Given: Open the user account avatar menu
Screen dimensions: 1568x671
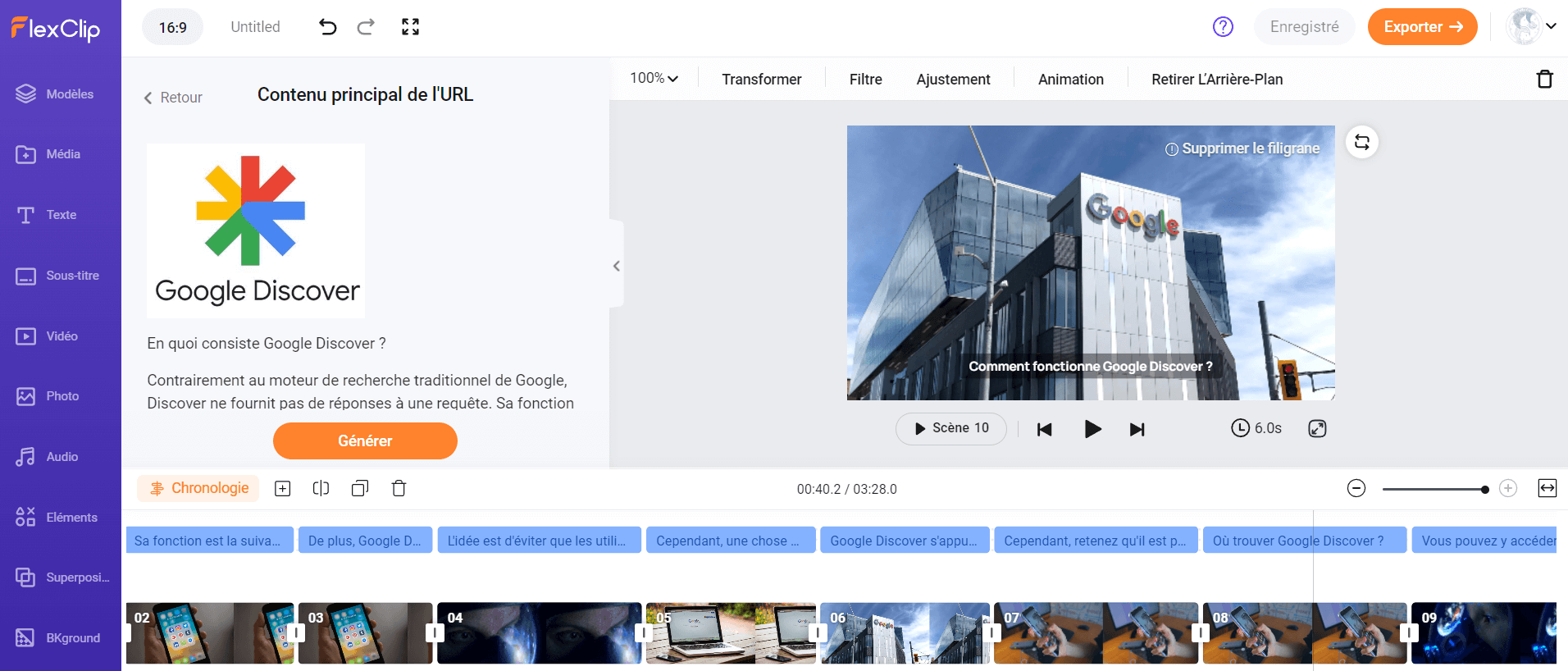Looking at the screenshot, I should pos(1530,26).
